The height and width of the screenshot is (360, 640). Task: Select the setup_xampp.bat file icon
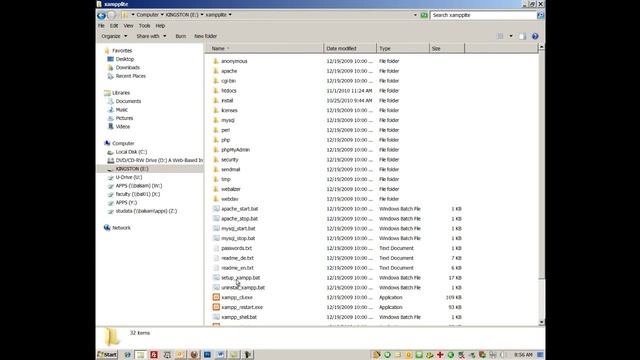click(216, 278)
